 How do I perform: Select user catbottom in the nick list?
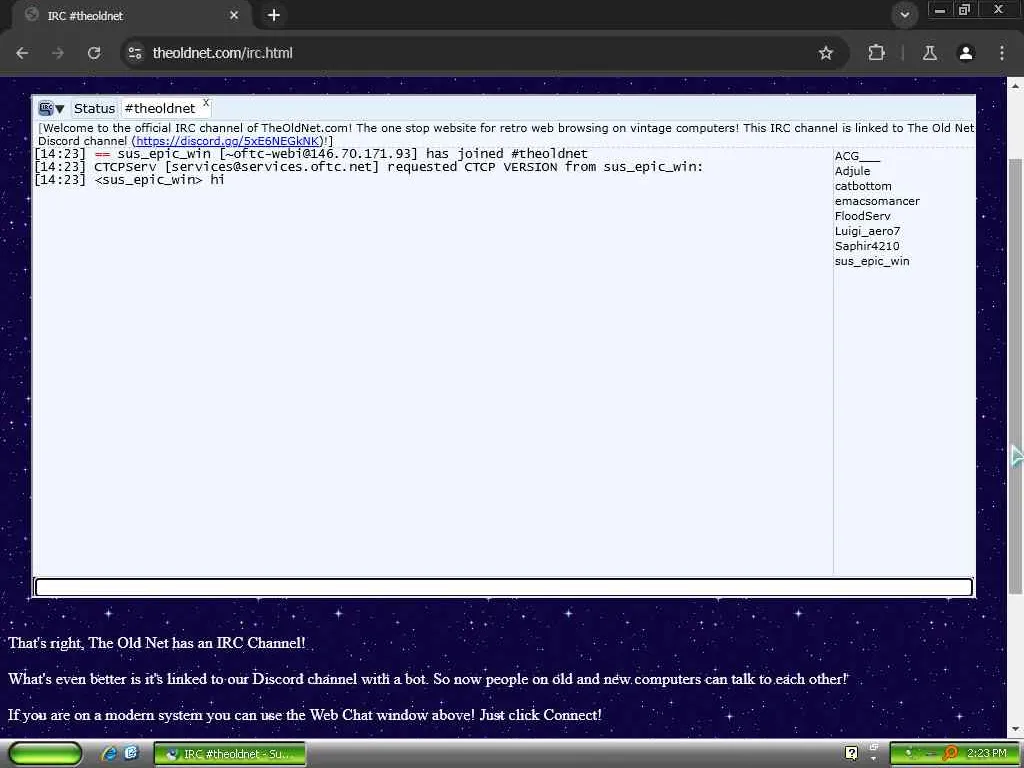point(863,186)
